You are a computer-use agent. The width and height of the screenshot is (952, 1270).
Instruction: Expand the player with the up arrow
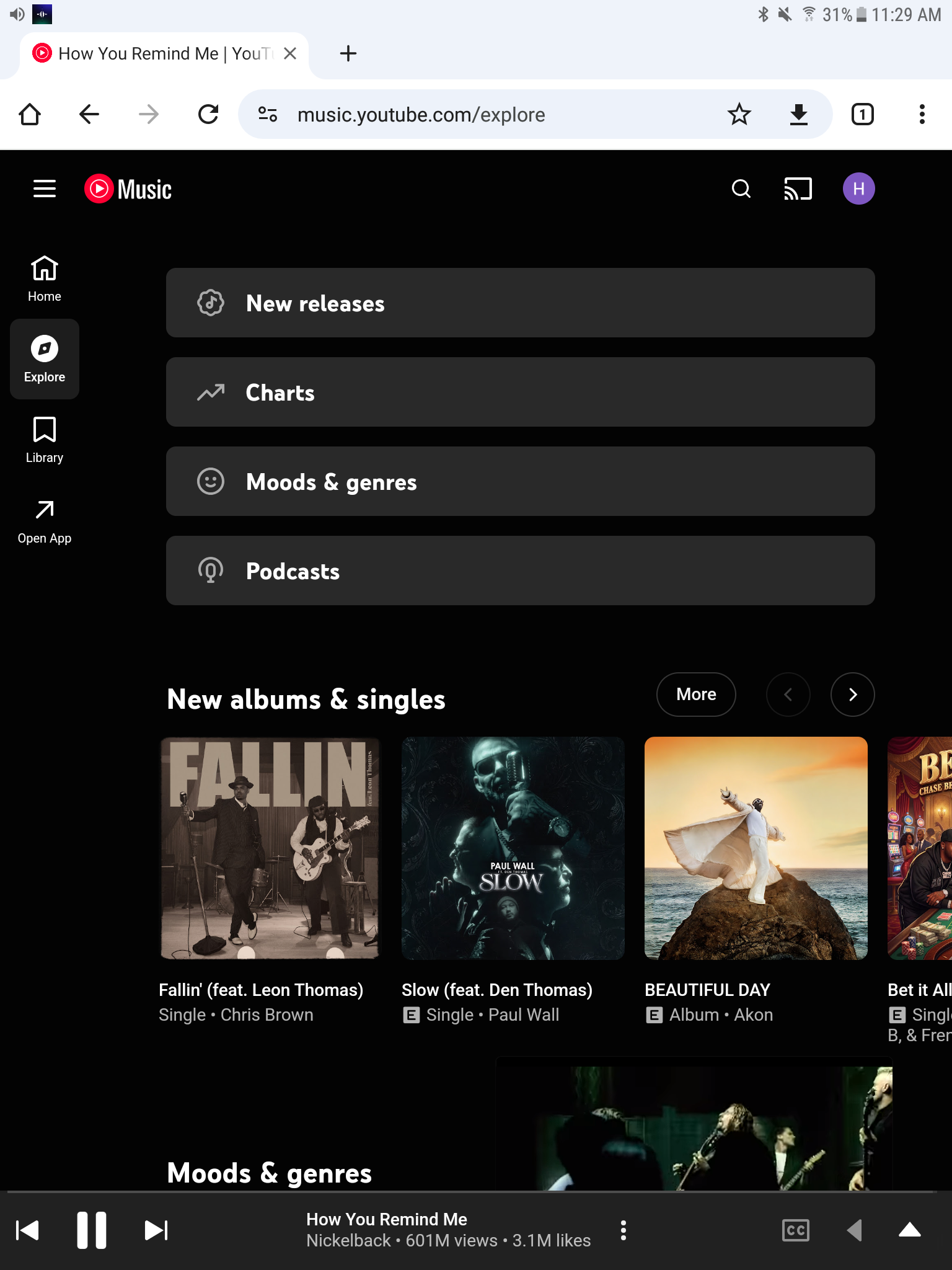coord(909,1230)
